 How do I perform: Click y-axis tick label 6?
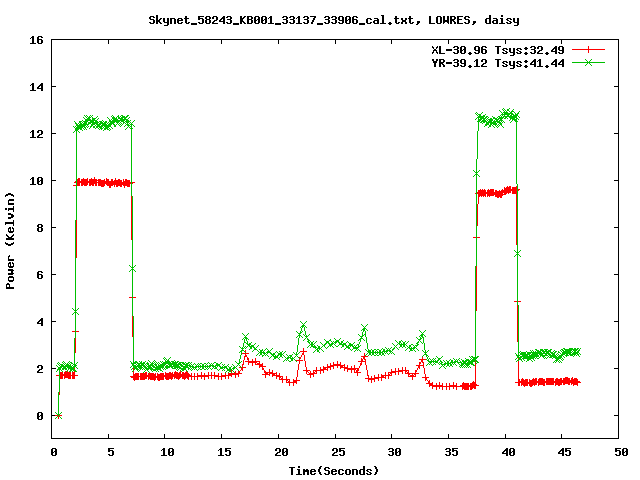[38, 275]
